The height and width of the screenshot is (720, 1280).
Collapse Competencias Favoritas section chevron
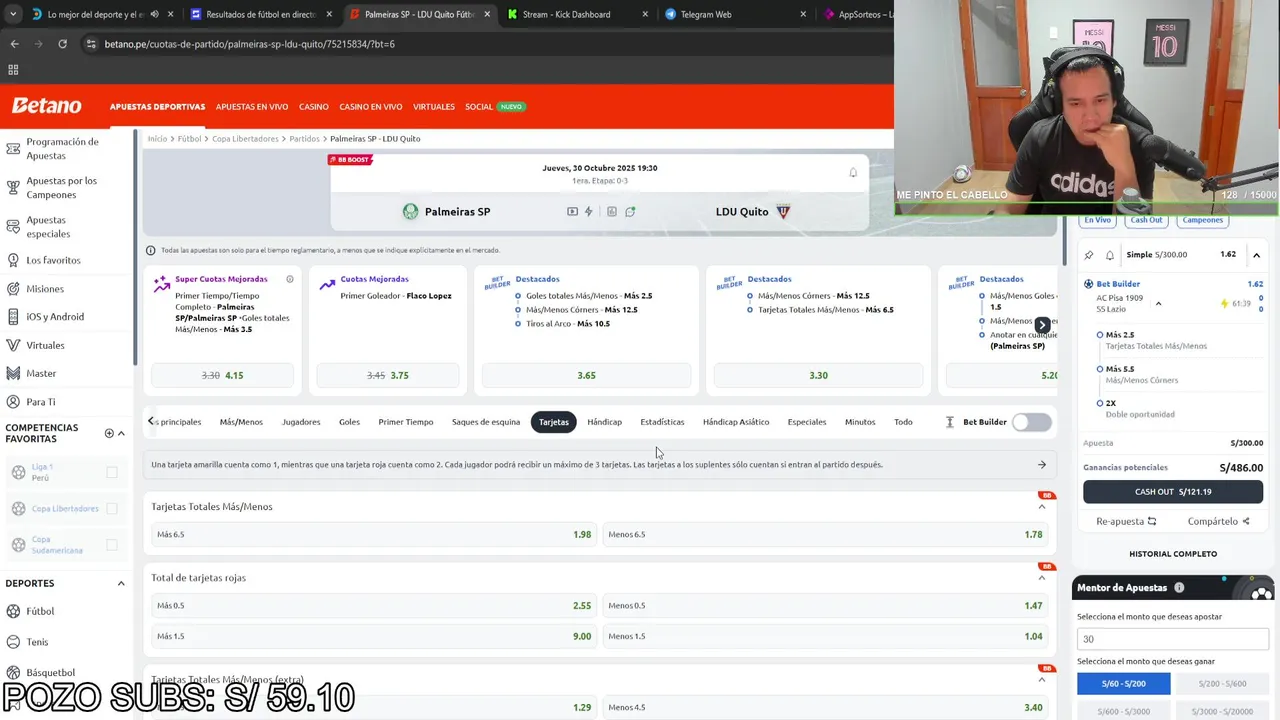121,433
